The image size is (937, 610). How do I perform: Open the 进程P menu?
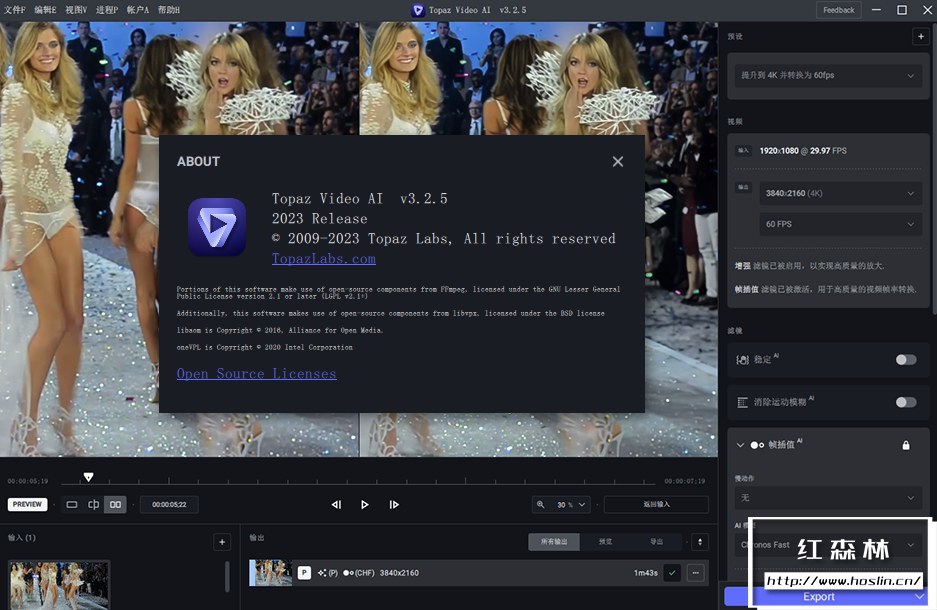point(107,10)
